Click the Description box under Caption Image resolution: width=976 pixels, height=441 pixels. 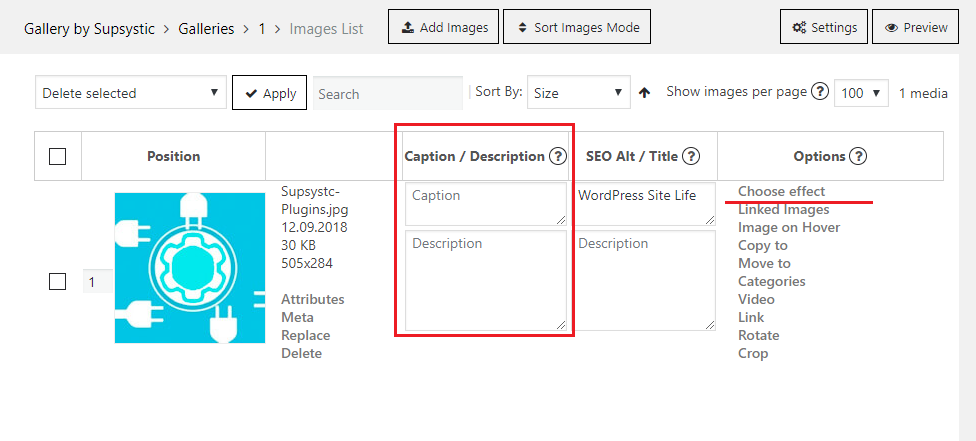[486, 280]
